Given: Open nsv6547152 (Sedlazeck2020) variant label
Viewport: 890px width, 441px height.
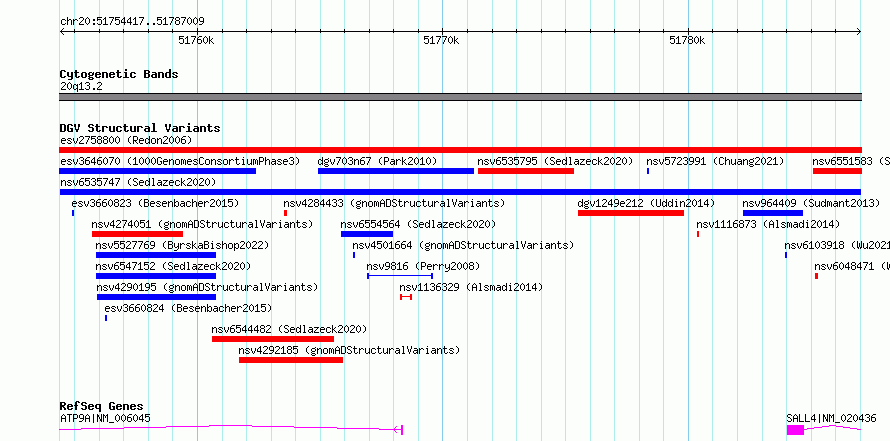Looking at the screenshot, I should click(173, 266).
